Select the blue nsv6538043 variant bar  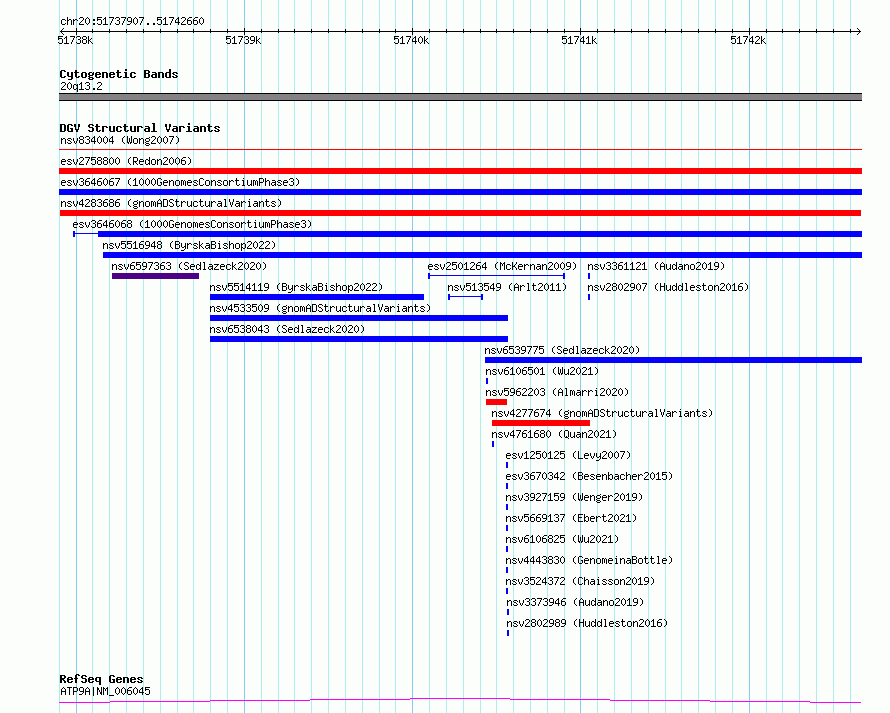click(359, 339)
